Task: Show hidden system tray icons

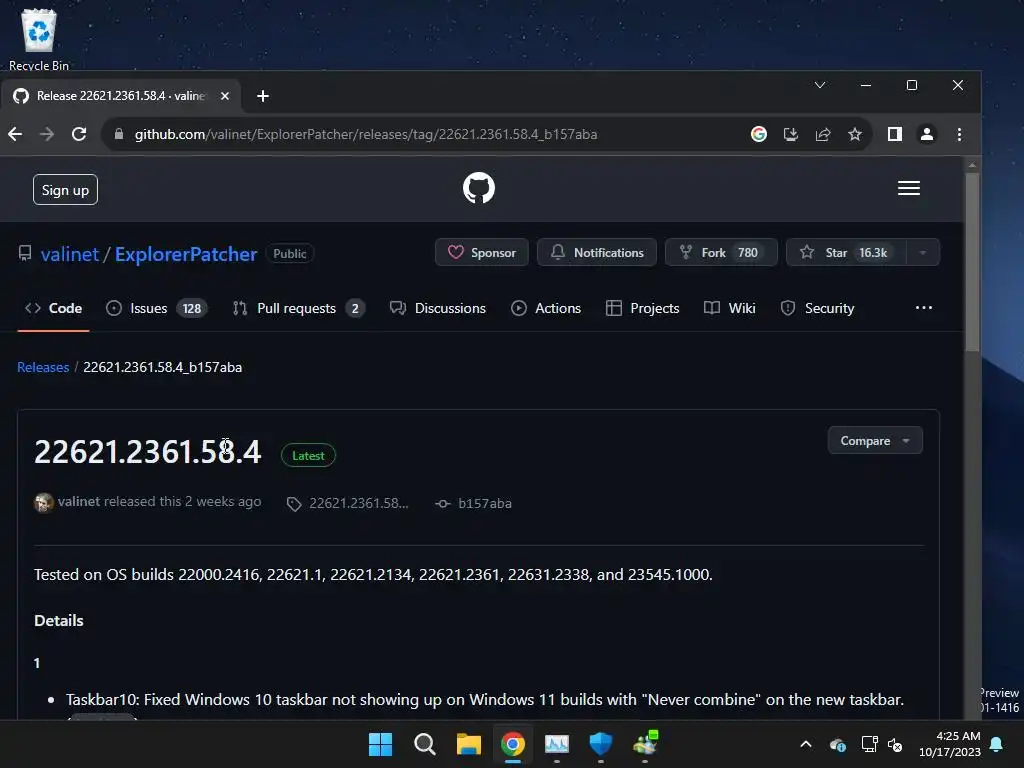Action: [x=806, y=744]
